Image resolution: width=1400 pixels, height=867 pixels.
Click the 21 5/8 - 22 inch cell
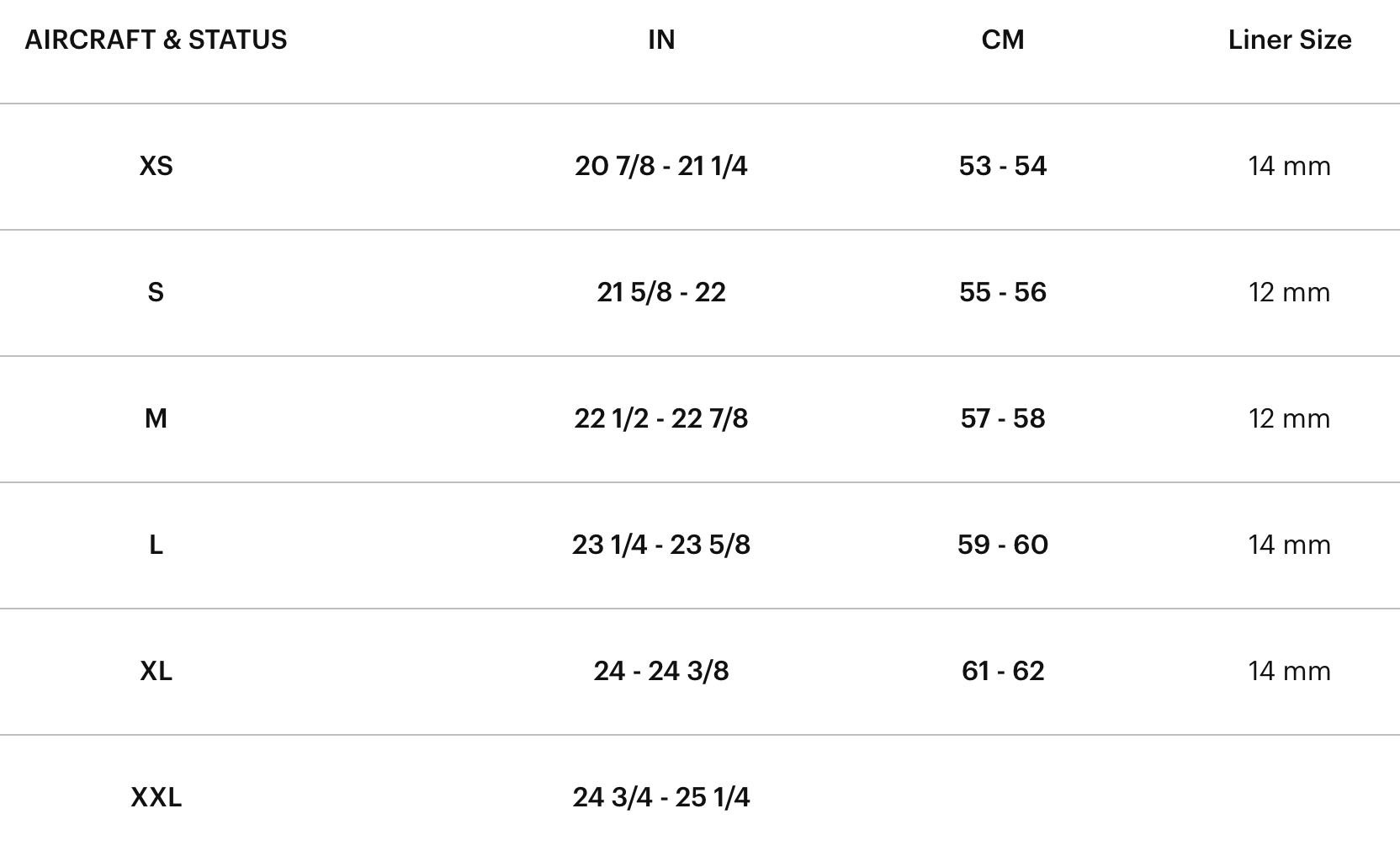coord(661,292)
